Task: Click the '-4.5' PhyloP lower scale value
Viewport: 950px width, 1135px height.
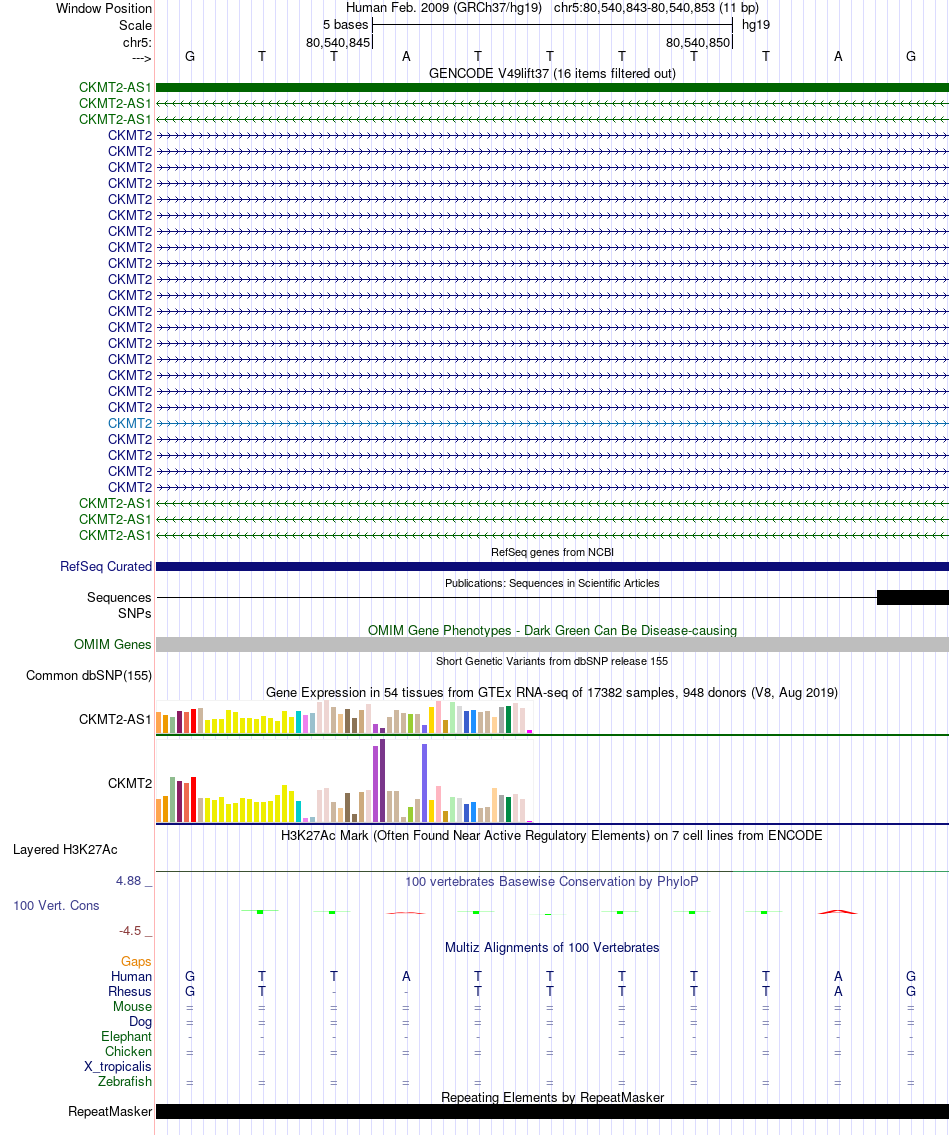Action: point(130,931)
